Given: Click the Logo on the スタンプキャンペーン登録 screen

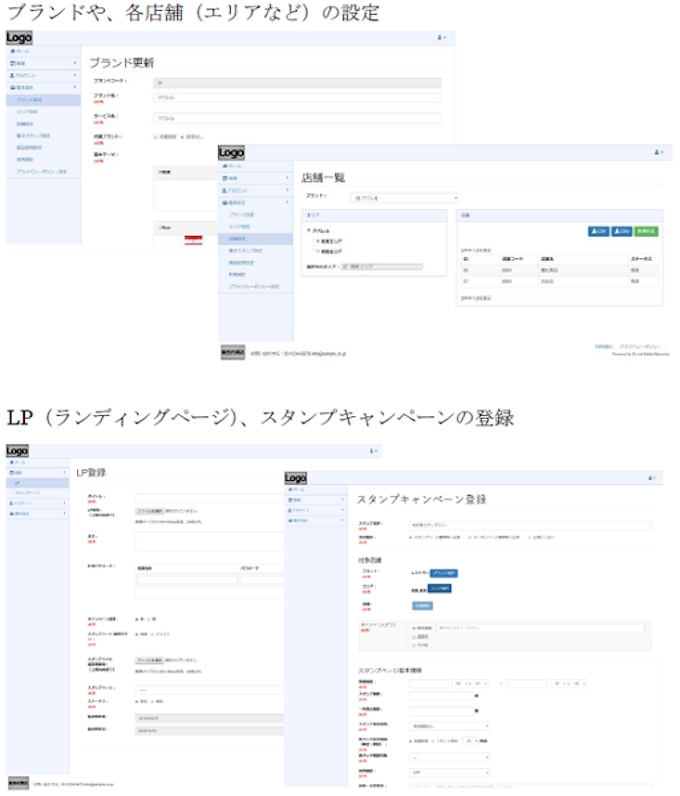Looking at the screenshot, I should (296, 479).
